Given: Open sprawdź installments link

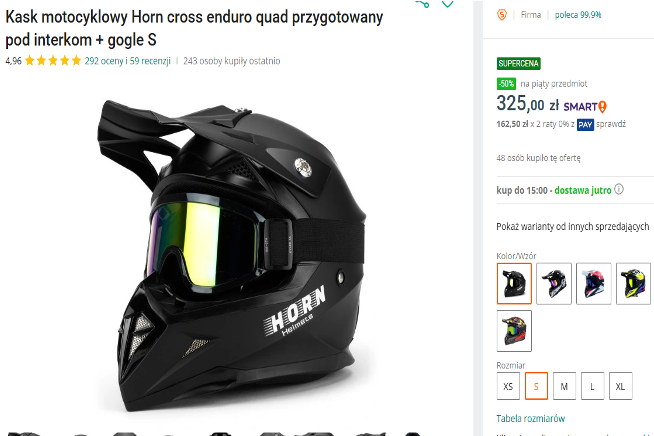Looking at the screenshot, I should click(611, 124).
